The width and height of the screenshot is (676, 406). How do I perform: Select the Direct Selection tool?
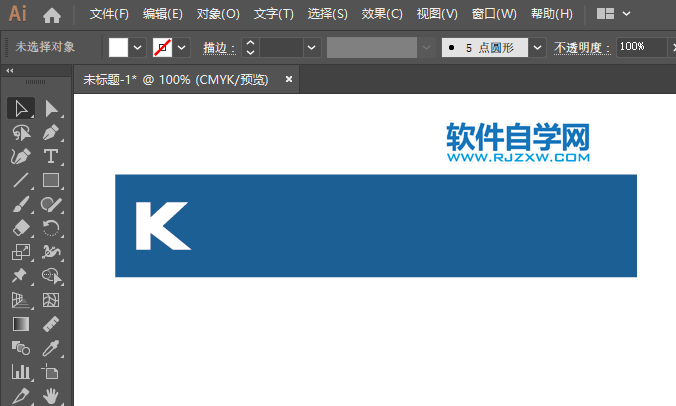pos(51,108)
